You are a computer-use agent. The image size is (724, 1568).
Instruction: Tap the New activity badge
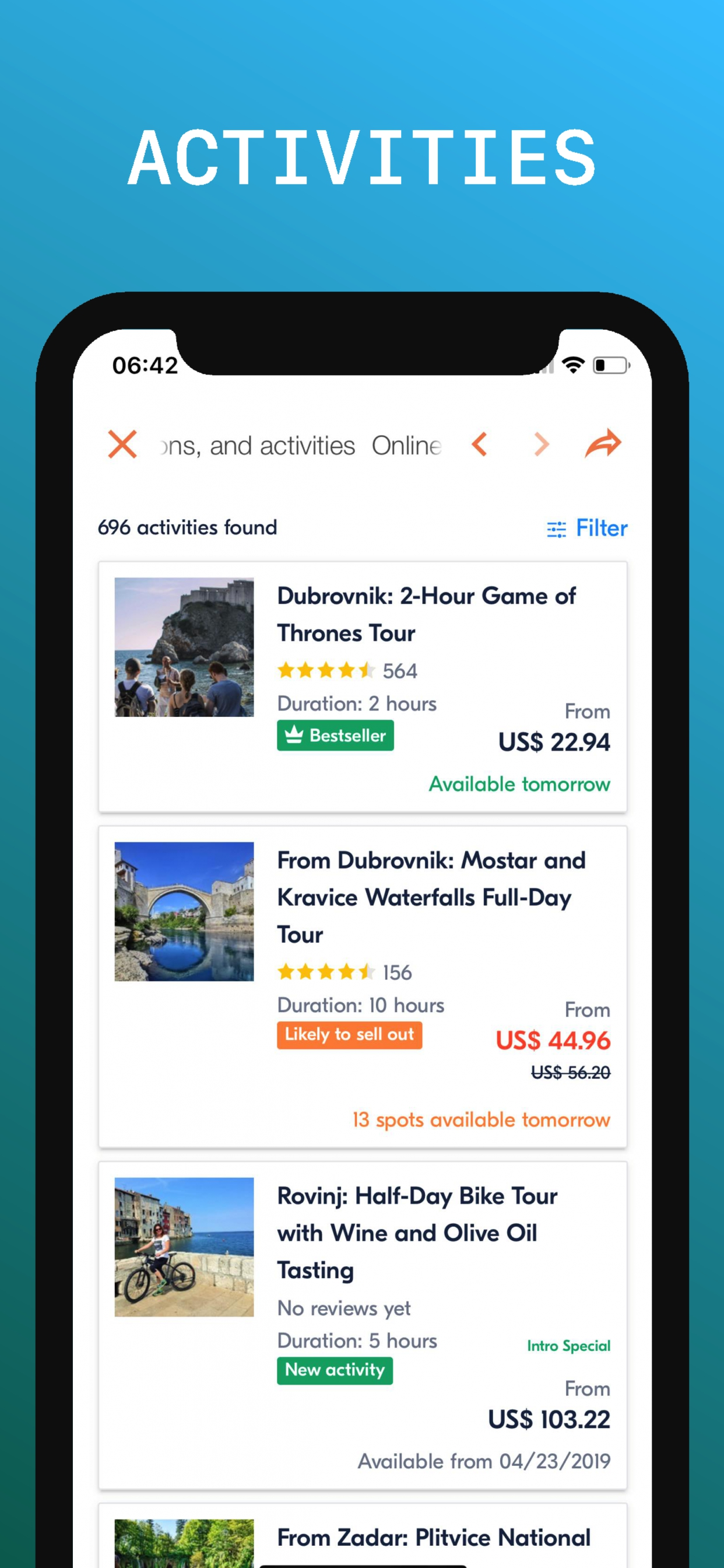[335, 1370]
